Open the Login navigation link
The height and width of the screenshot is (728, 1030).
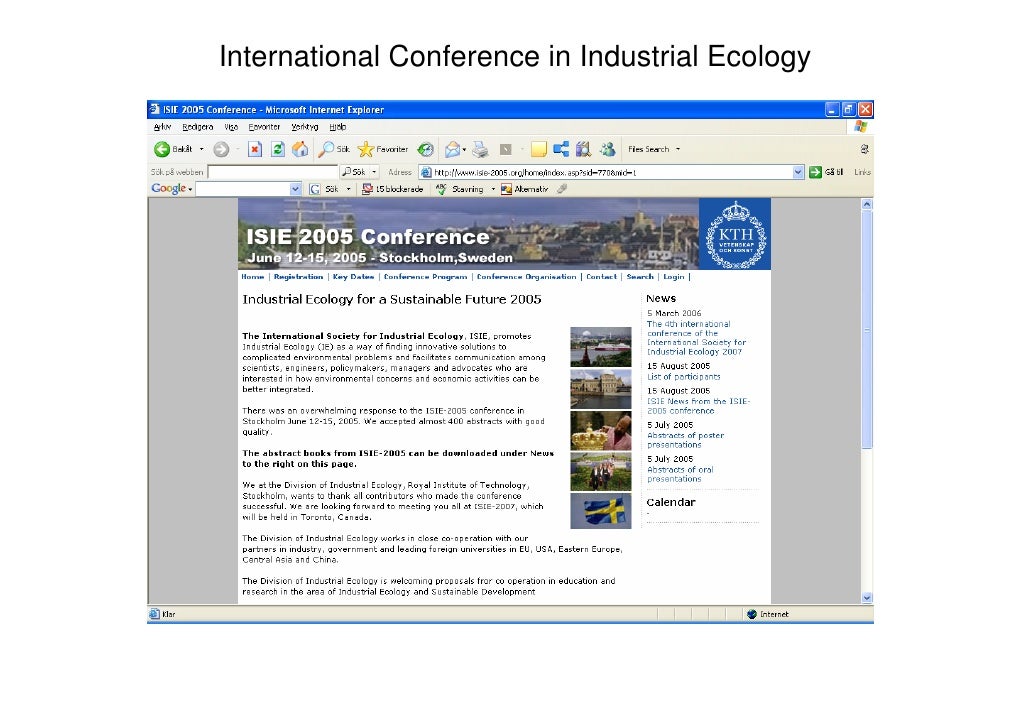click(x=673, y=277)
